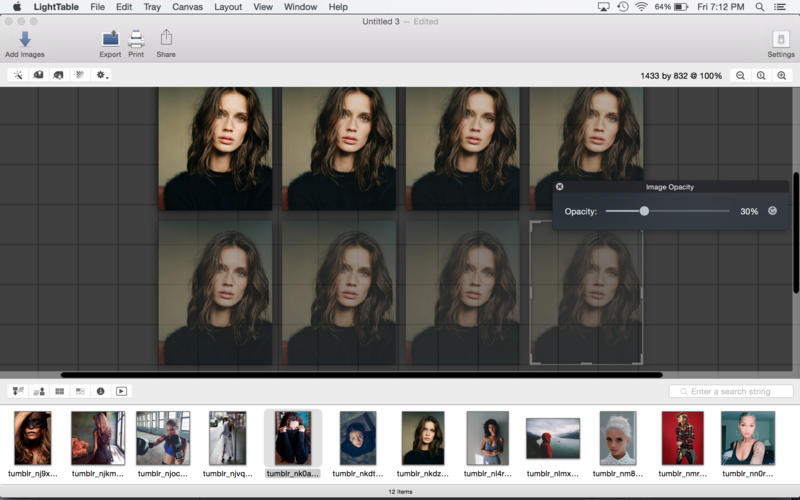
Task: Expand the gear actions dropdown
Action: point(101,75)
